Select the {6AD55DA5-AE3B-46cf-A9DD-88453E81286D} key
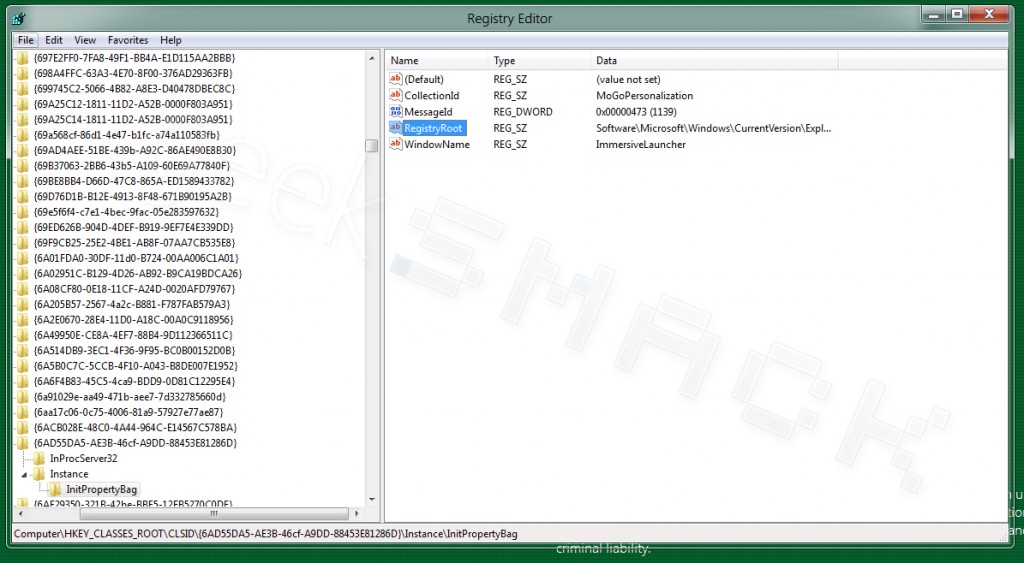Image resolution: width=1024 pixels, height=563 pixels. point(135,442)
